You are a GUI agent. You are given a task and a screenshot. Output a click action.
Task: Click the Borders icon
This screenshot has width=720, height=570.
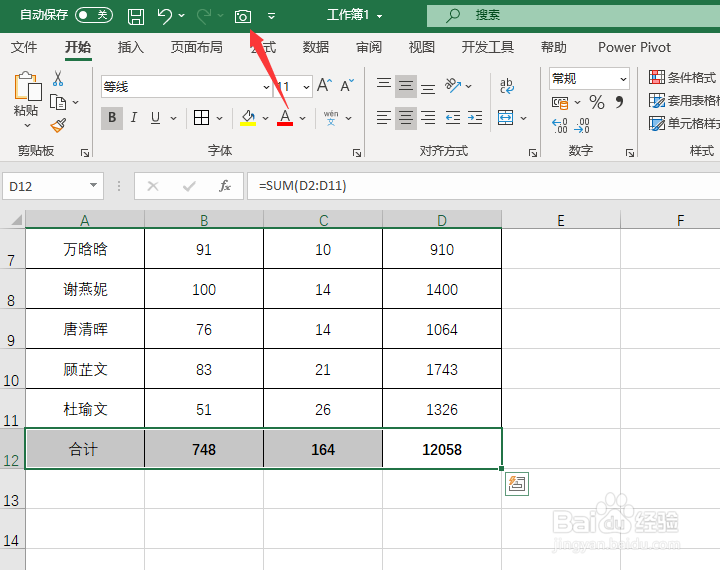[x=201, y=118]
